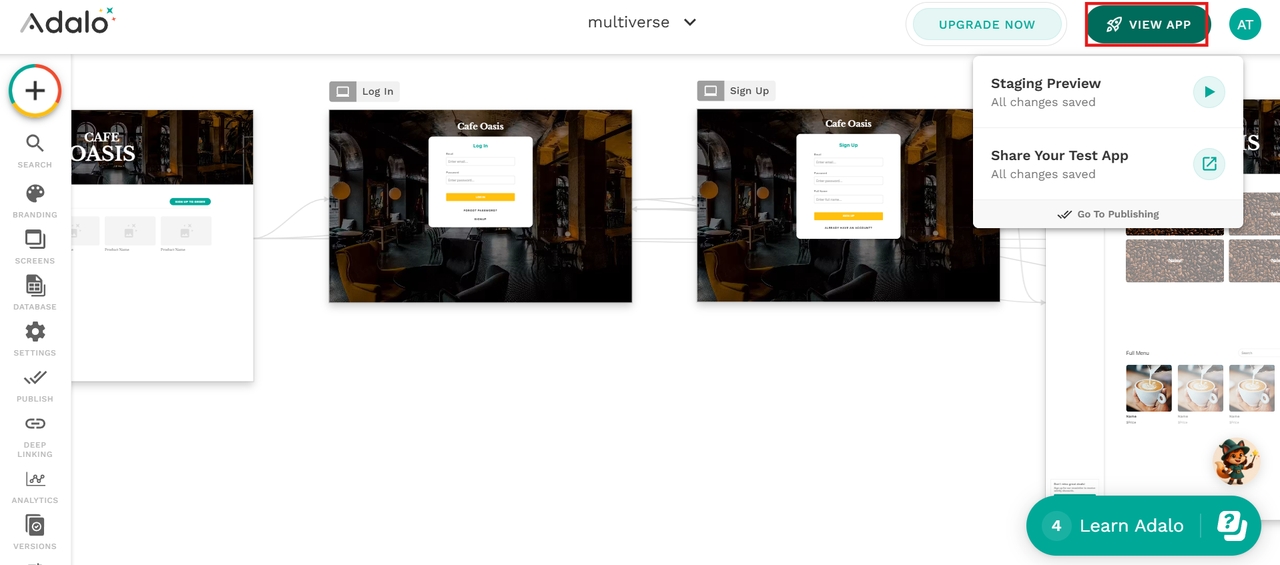Select the Log In screen label
The image size is (1280, 565).
[378, 91]
